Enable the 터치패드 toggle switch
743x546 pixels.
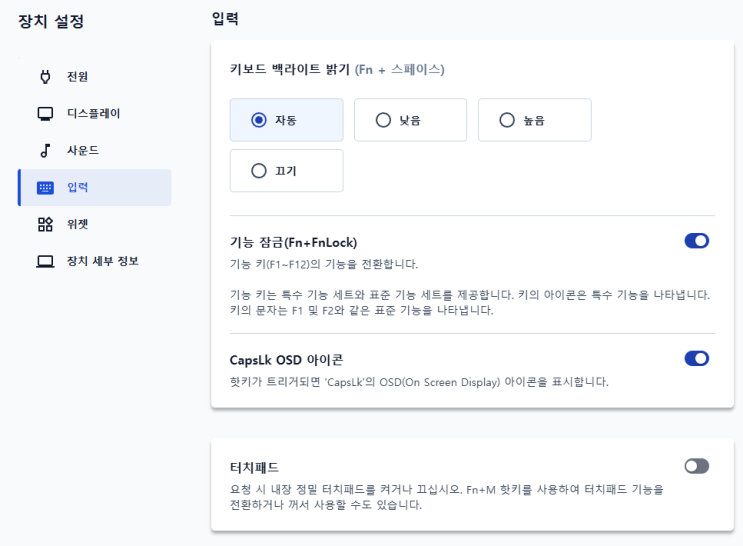coord(696,466)
